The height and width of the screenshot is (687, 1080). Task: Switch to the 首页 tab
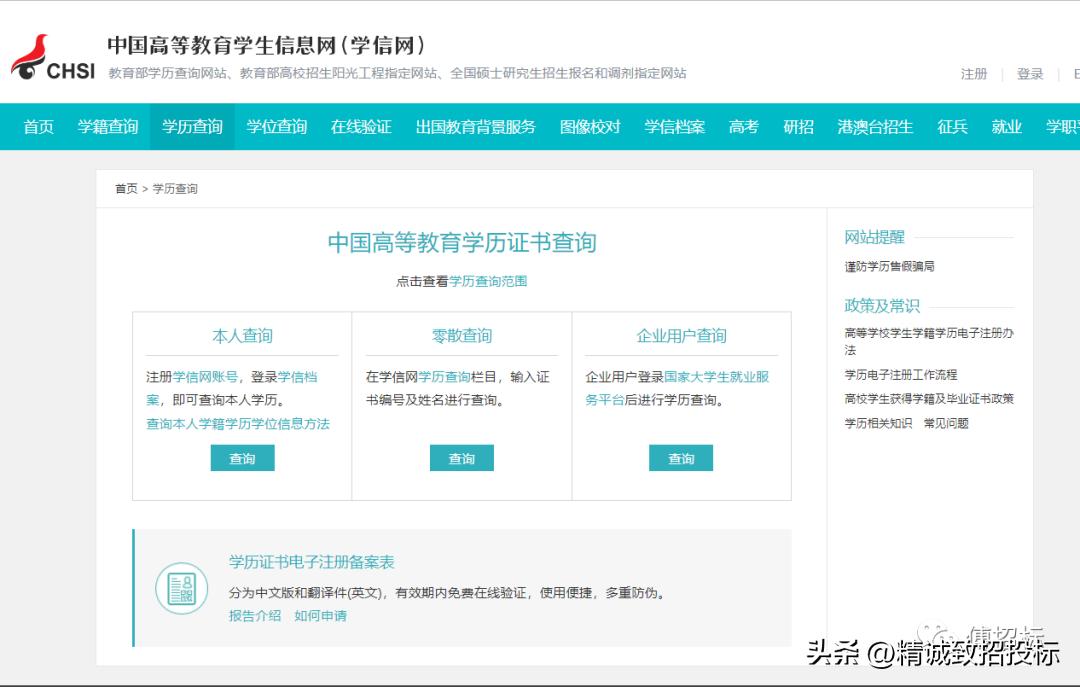point(37,128)
